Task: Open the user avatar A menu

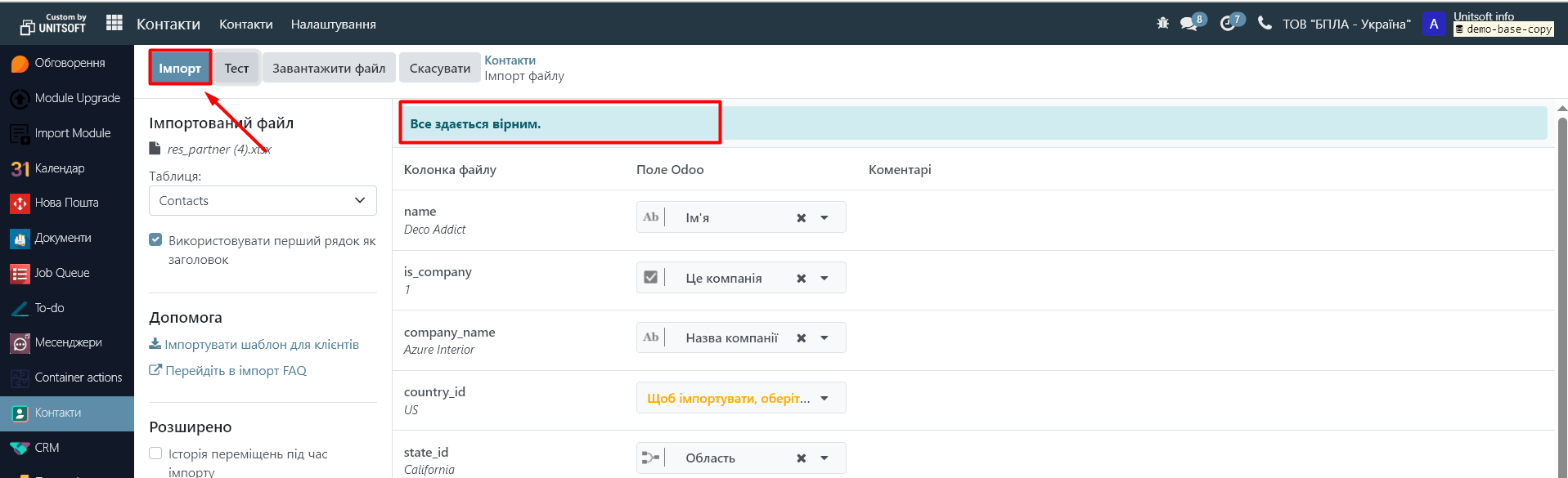Action: click(1433, 24)
